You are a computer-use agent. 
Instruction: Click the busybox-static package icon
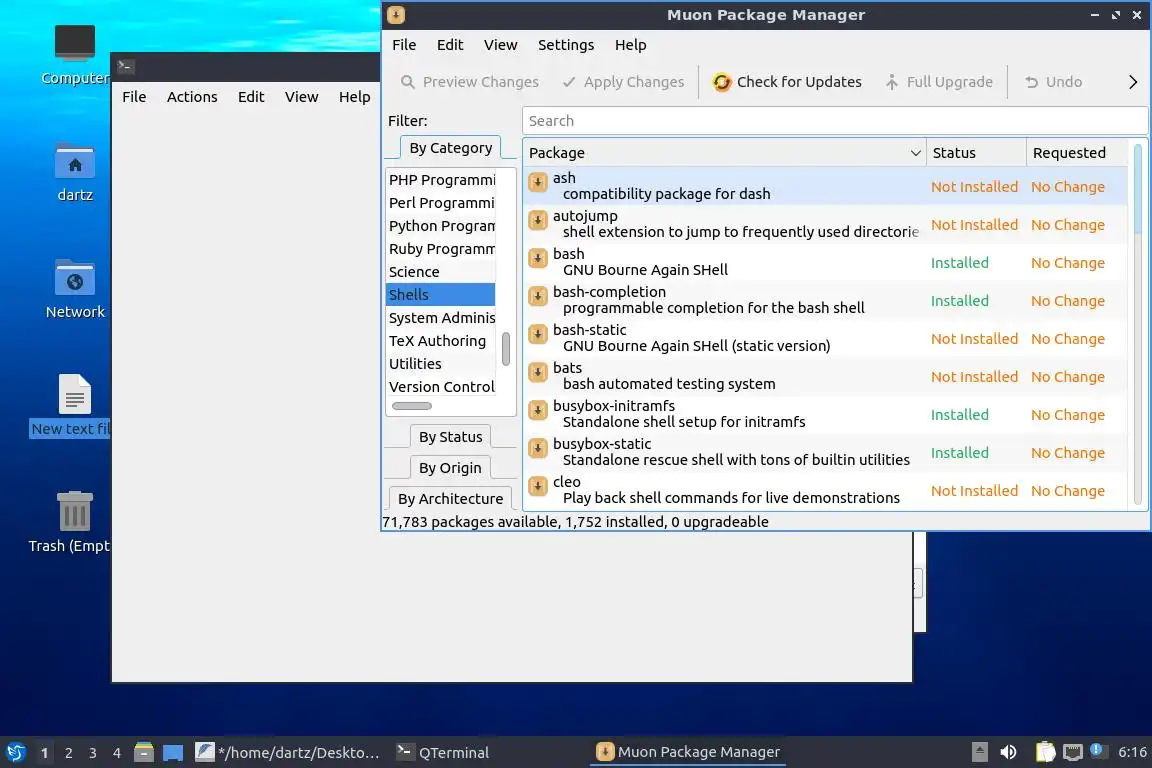pyautogui.click(x=538, y=448)
